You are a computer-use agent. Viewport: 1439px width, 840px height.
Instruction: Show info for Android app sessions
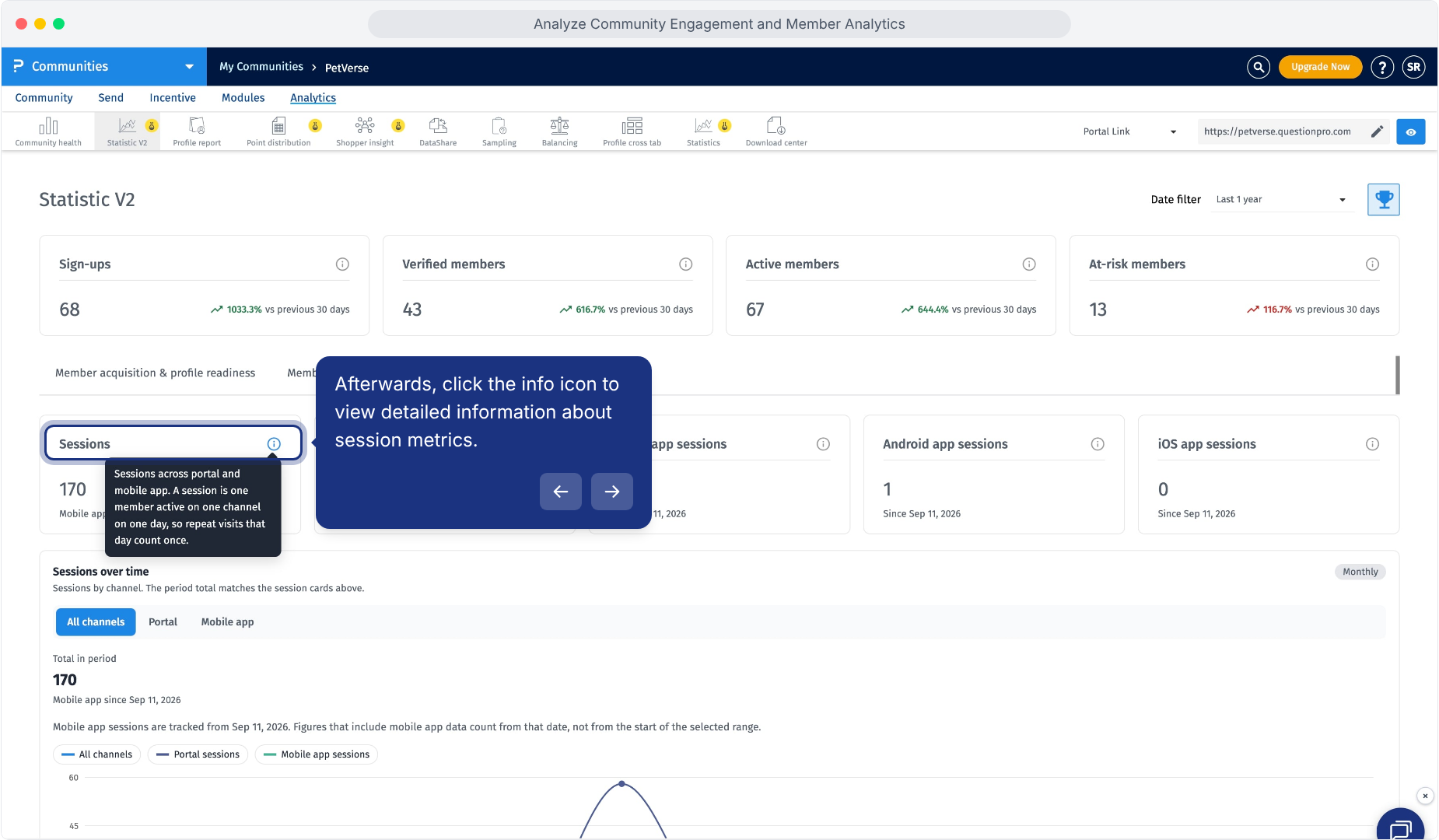point(1098,444)
